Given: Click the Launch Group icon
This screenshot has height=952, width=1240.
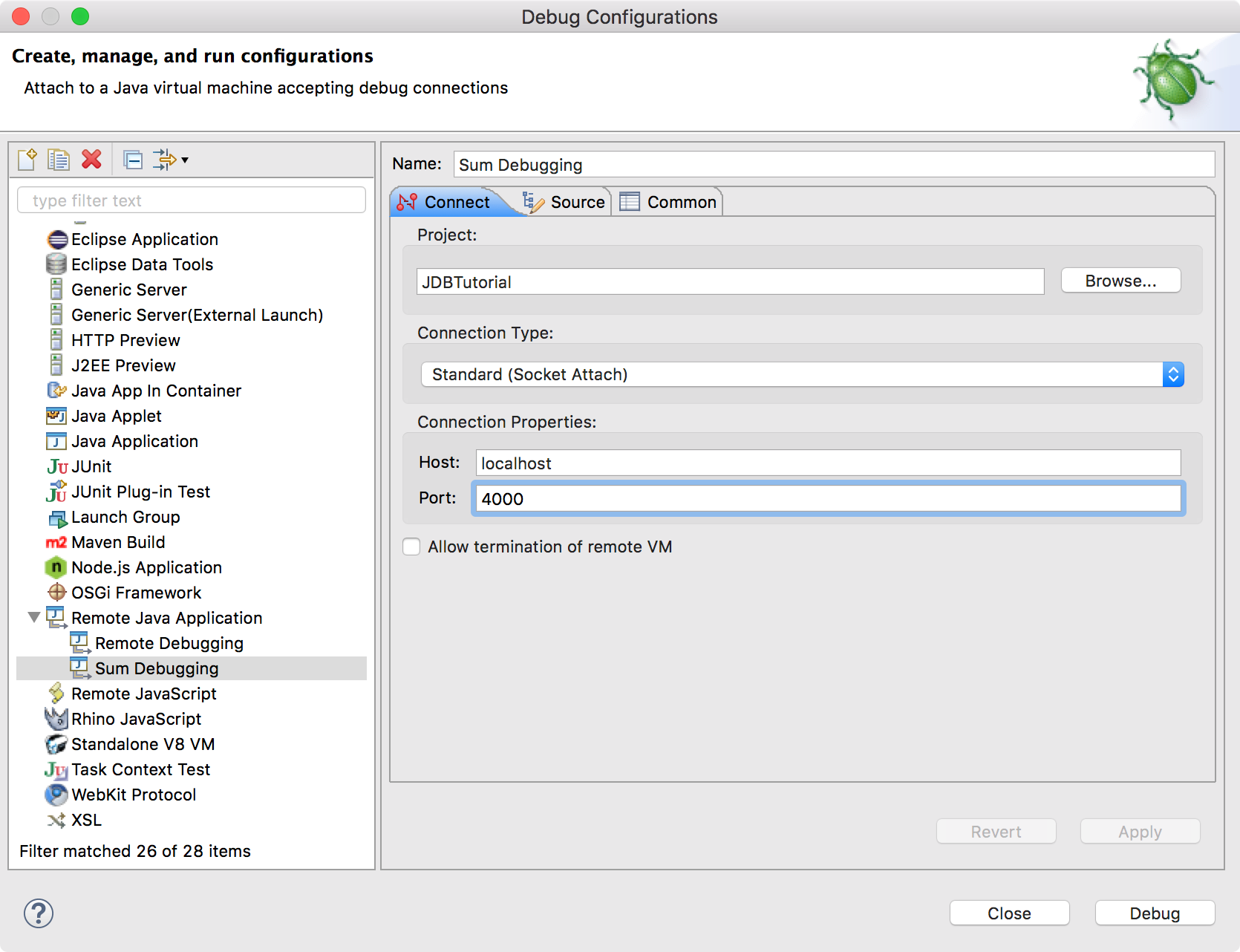Looking at the screenshot, I should click(x=57, y=518).
